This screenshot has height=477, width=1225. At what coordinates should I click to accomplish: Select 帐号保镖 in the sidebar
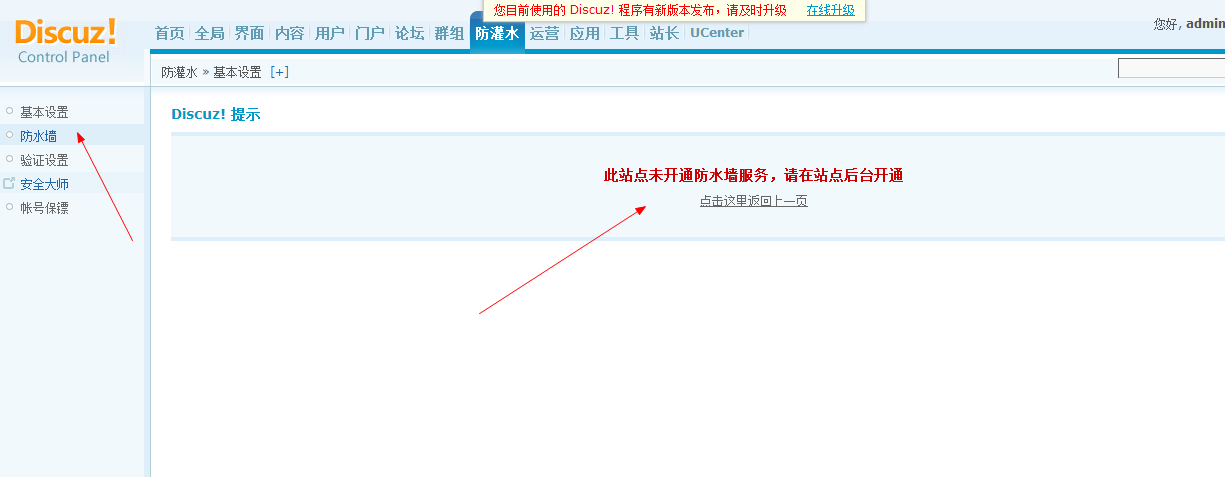45,208
